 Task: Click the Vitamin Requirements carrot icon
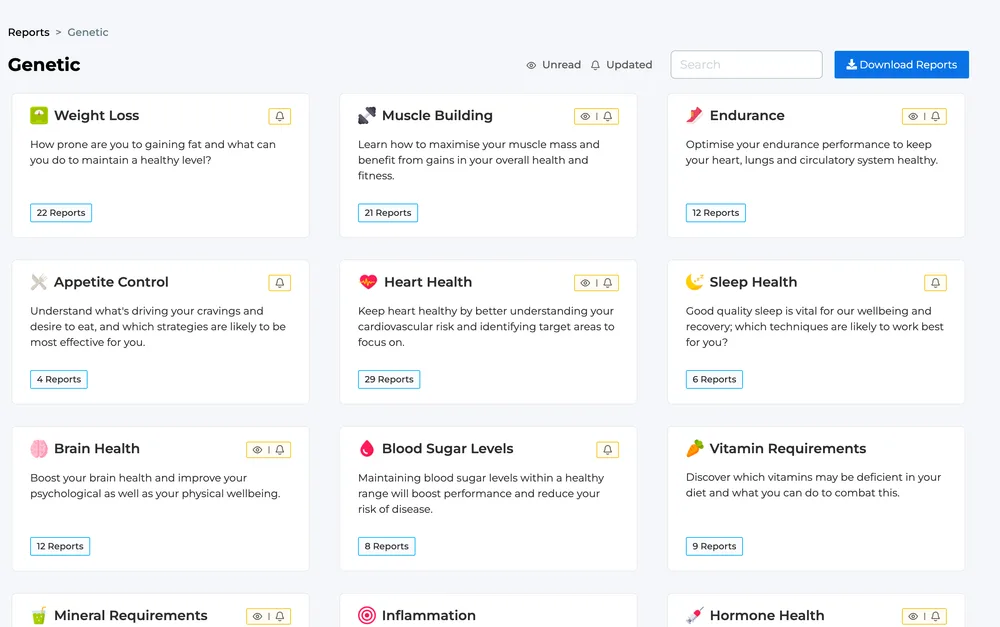pyautogui.click(x=695, y=448)
